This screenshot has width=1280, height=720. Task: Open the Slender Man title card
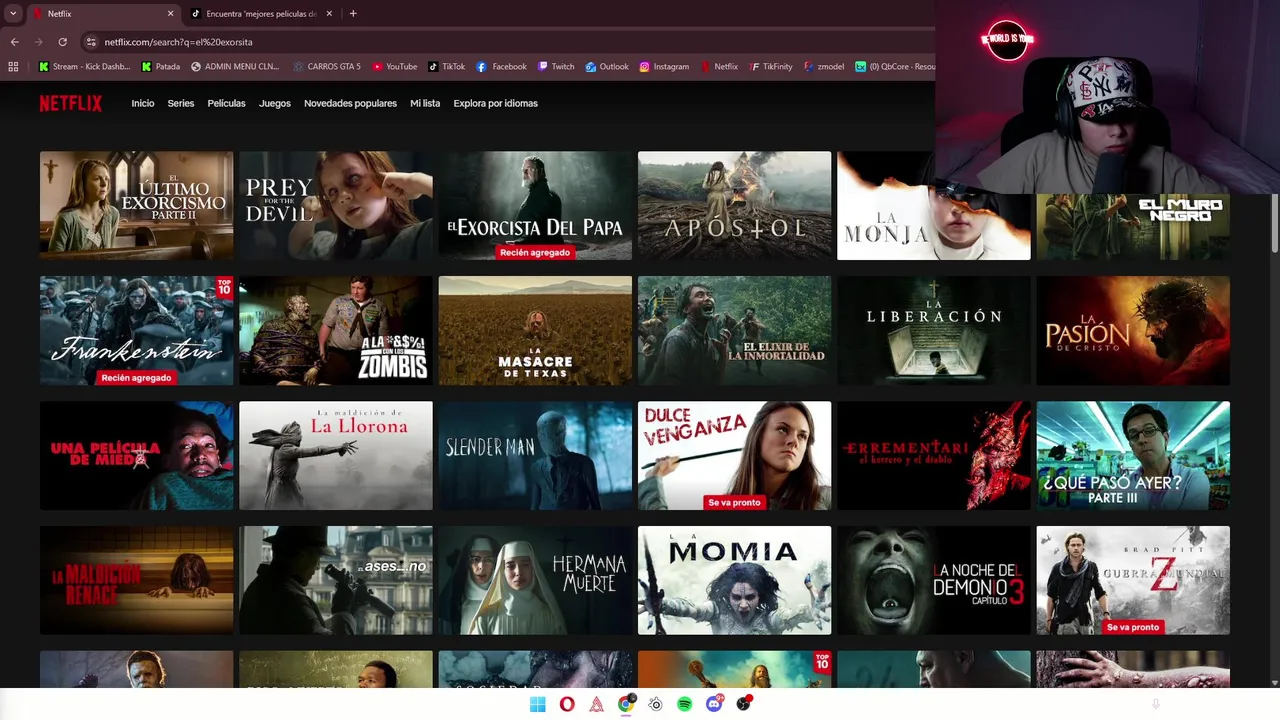pos(535,455)
